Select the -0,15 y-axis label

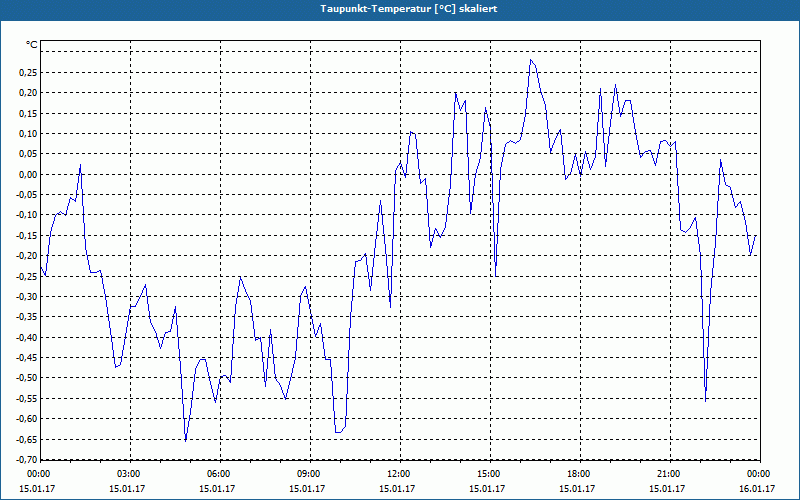click(x=27, y=236)
